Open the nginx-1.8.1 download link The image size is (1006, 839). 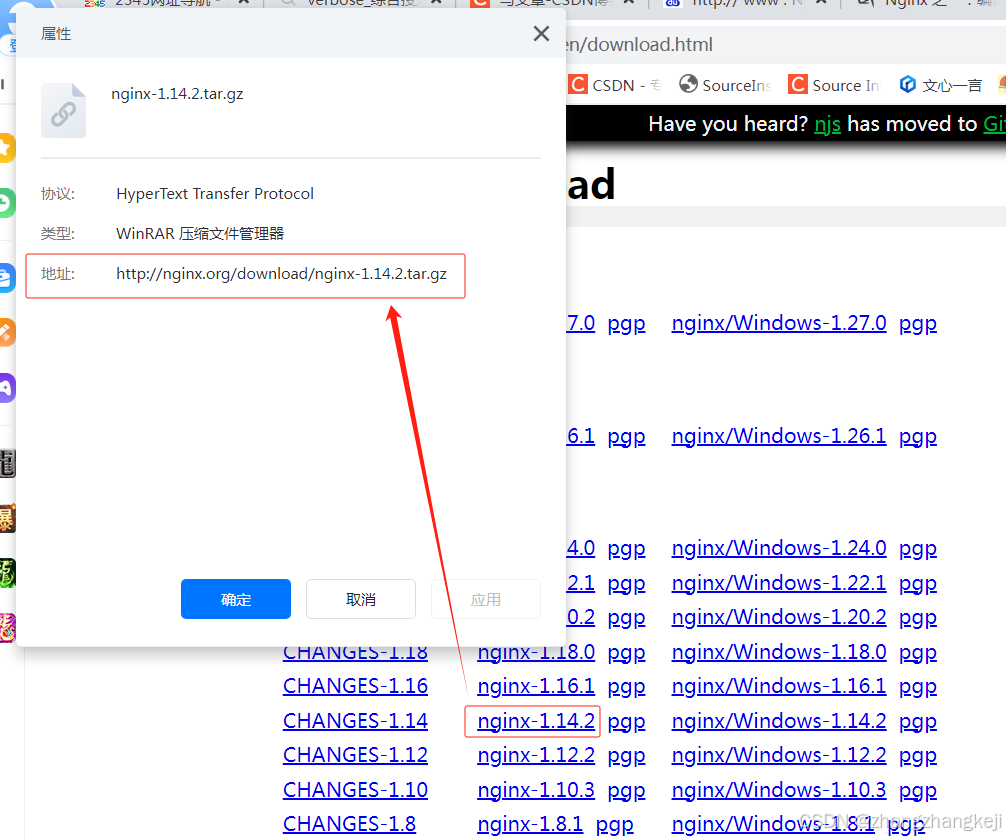530,824
